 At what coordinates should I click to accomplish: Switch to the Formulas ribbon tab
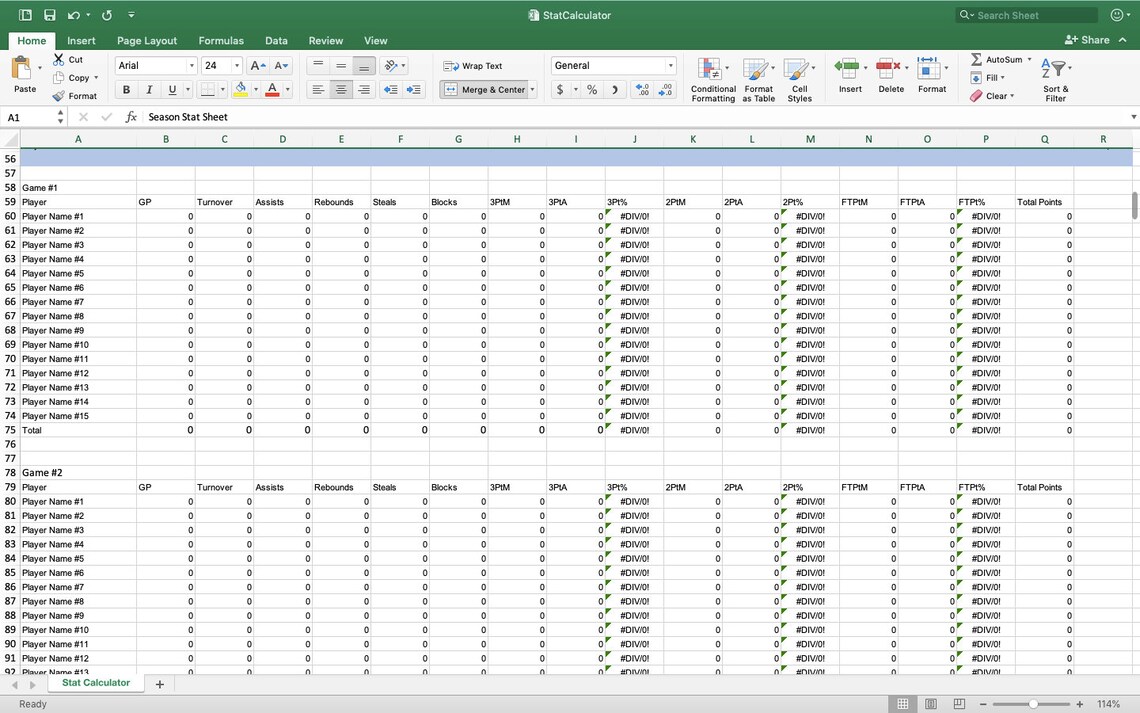tap(221, 41)
